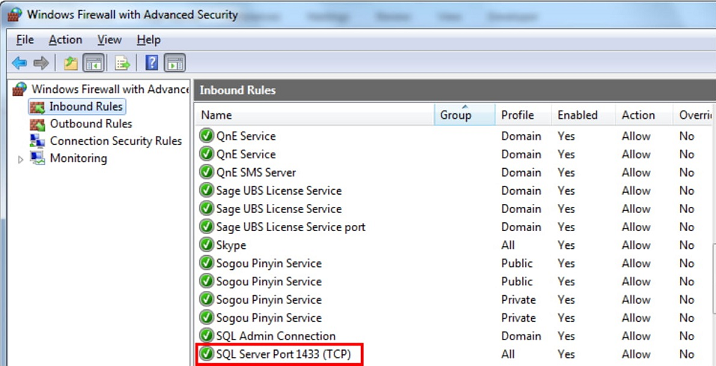Click Override No for SQL Admin Connection

(686, 336)
